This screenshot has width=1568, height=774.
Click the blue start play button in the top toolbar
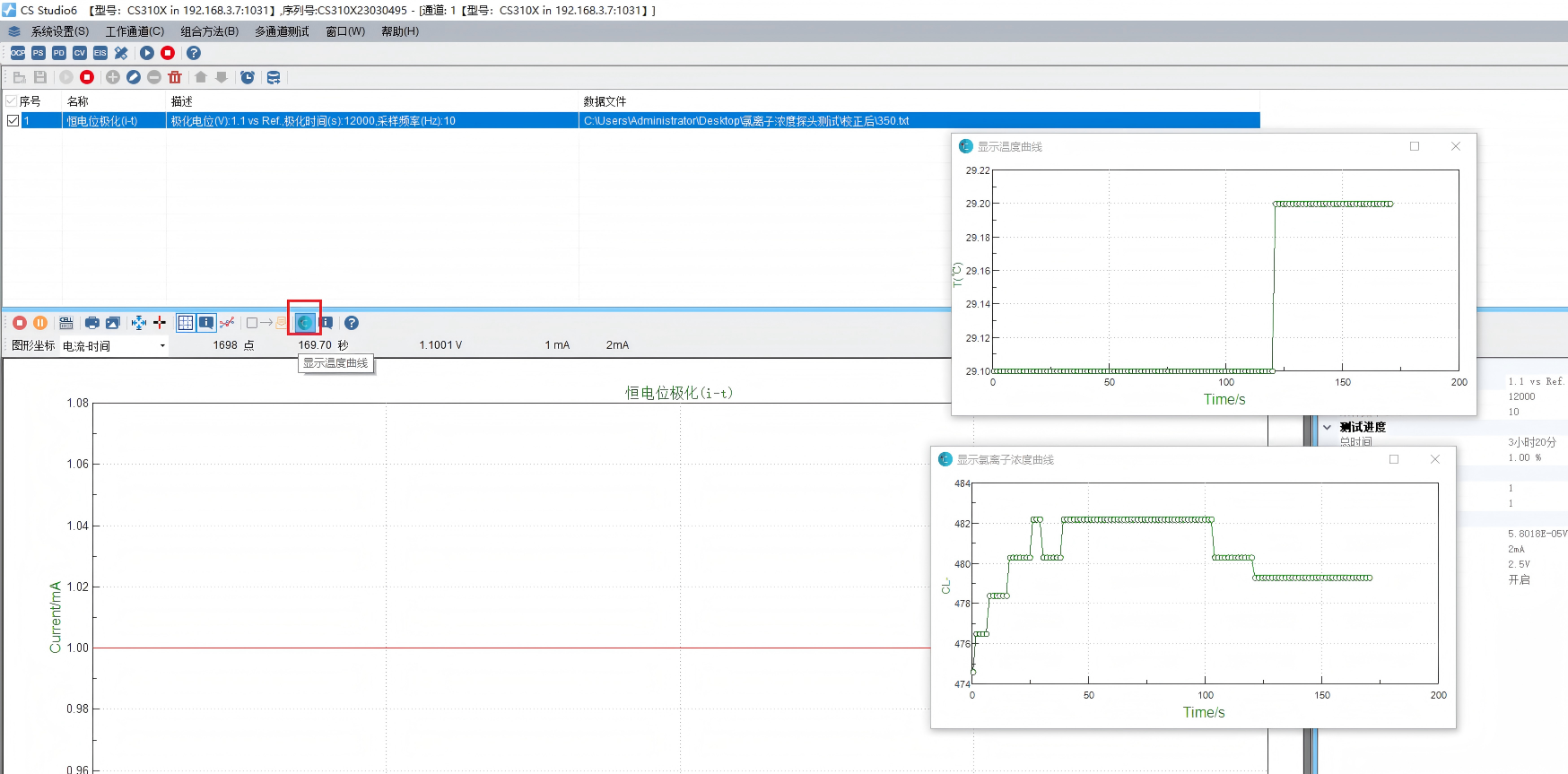[x=147, y=53]
